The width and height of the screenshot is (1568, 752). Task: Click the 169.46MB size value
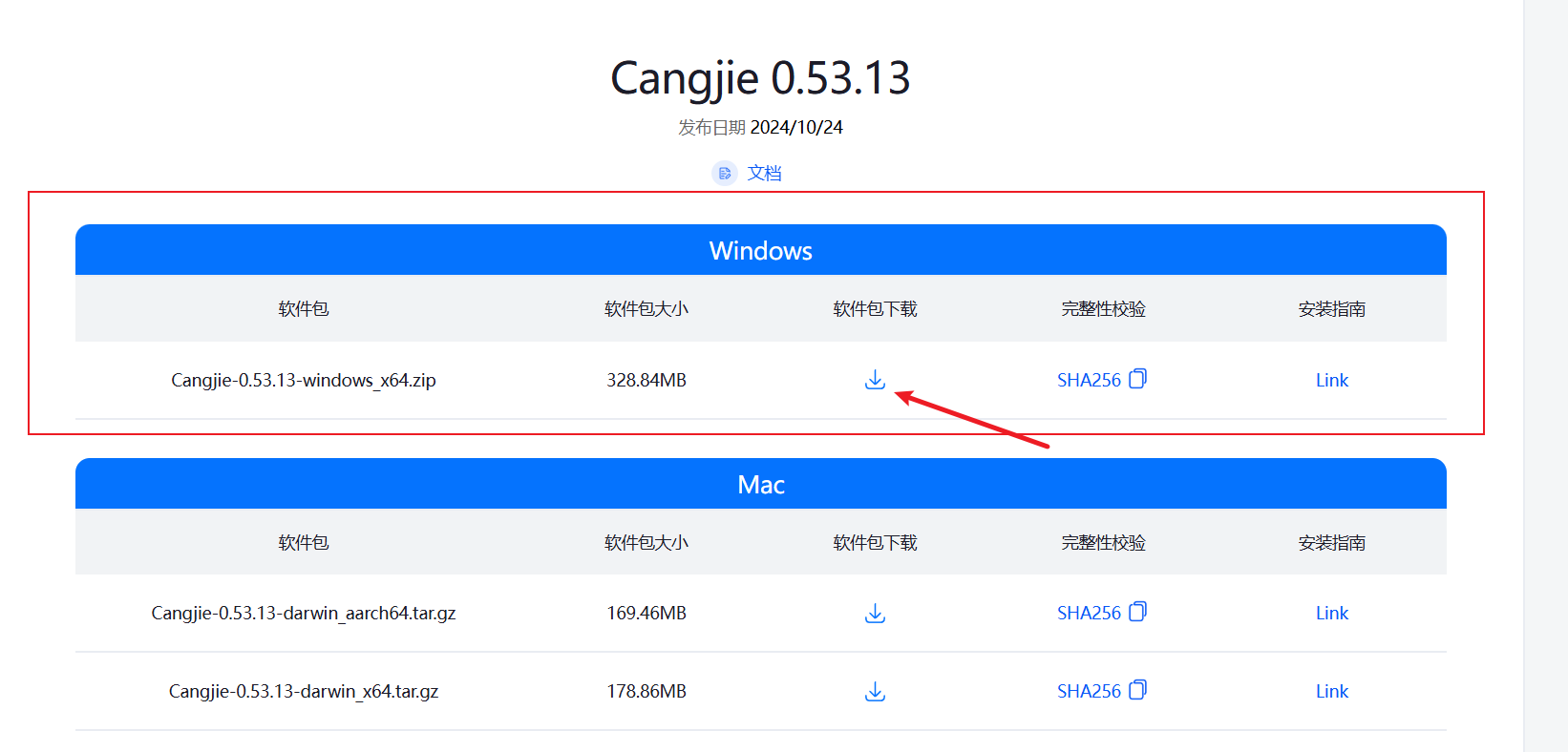646,613
